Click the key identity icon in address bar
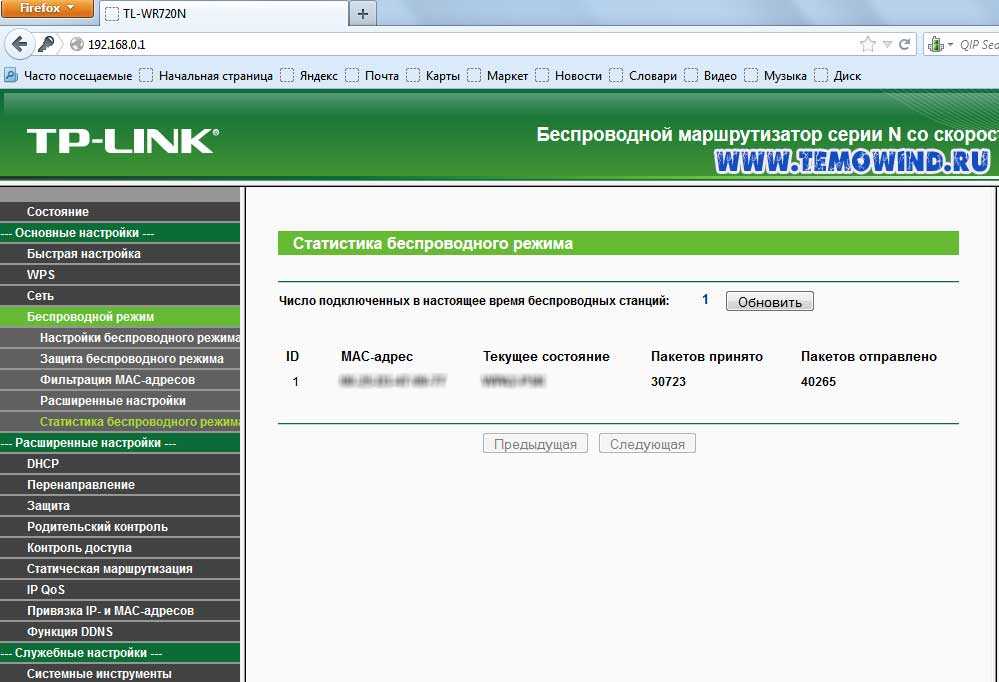Image resolution: width=999 pixels, height=682 pixels. point(45,44)
